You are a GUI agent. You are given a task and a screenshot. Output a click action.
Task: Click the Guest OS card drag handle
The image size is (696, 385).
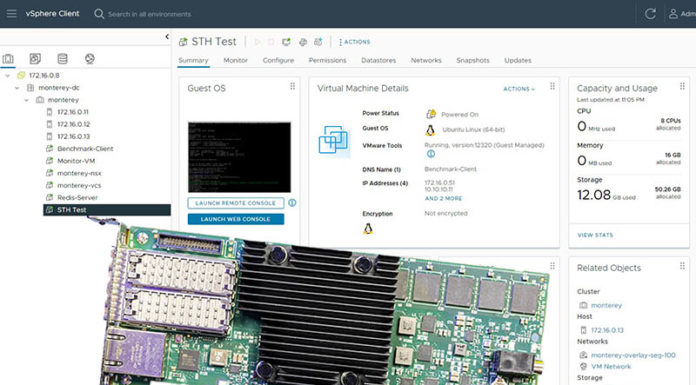pyautogui.click(x=293, y=86)
